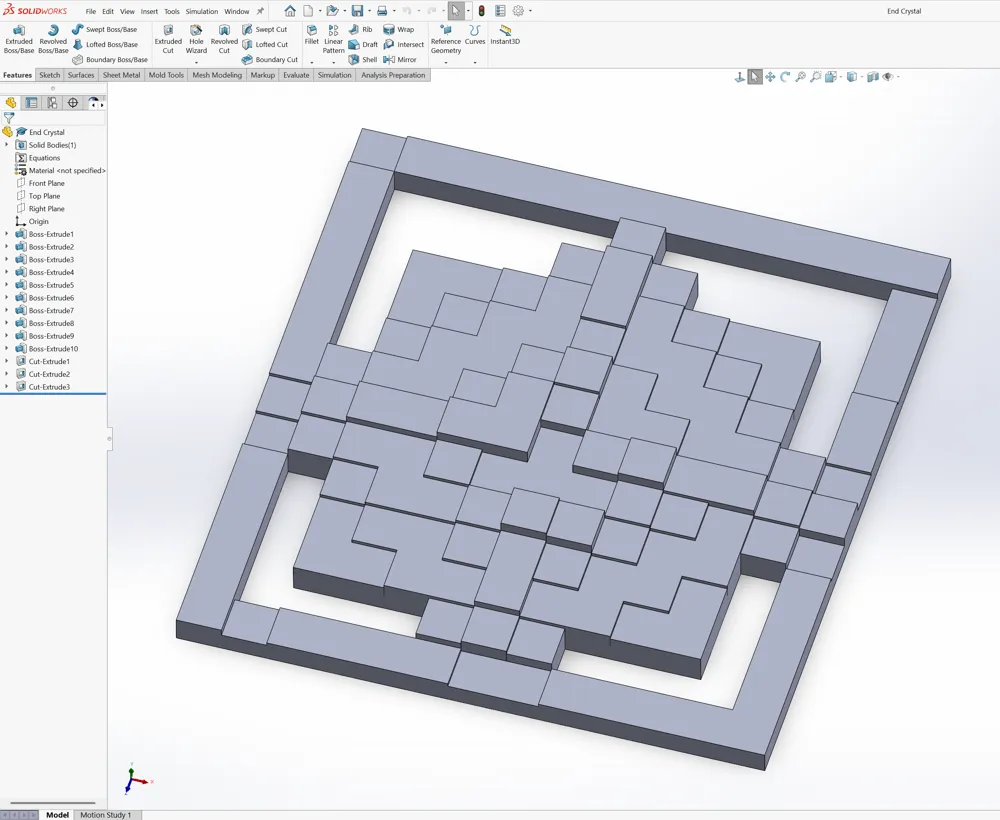Switch to the Sheet Metal tab
Screen dimensions: 1000x820
121,75
